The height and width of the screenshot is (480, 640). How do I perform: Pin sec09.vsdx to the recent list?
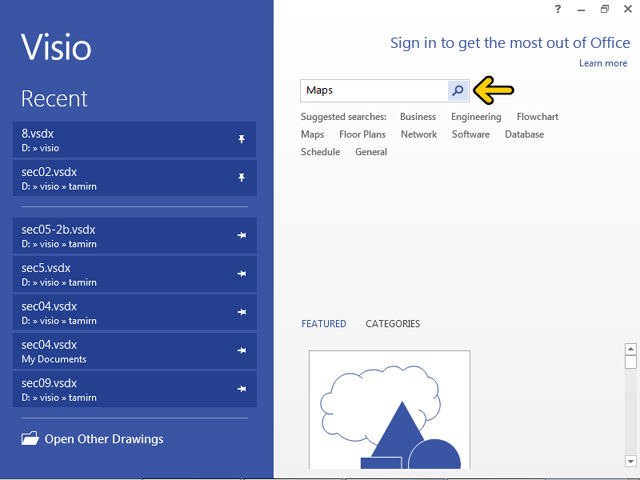tap(241, 389)
